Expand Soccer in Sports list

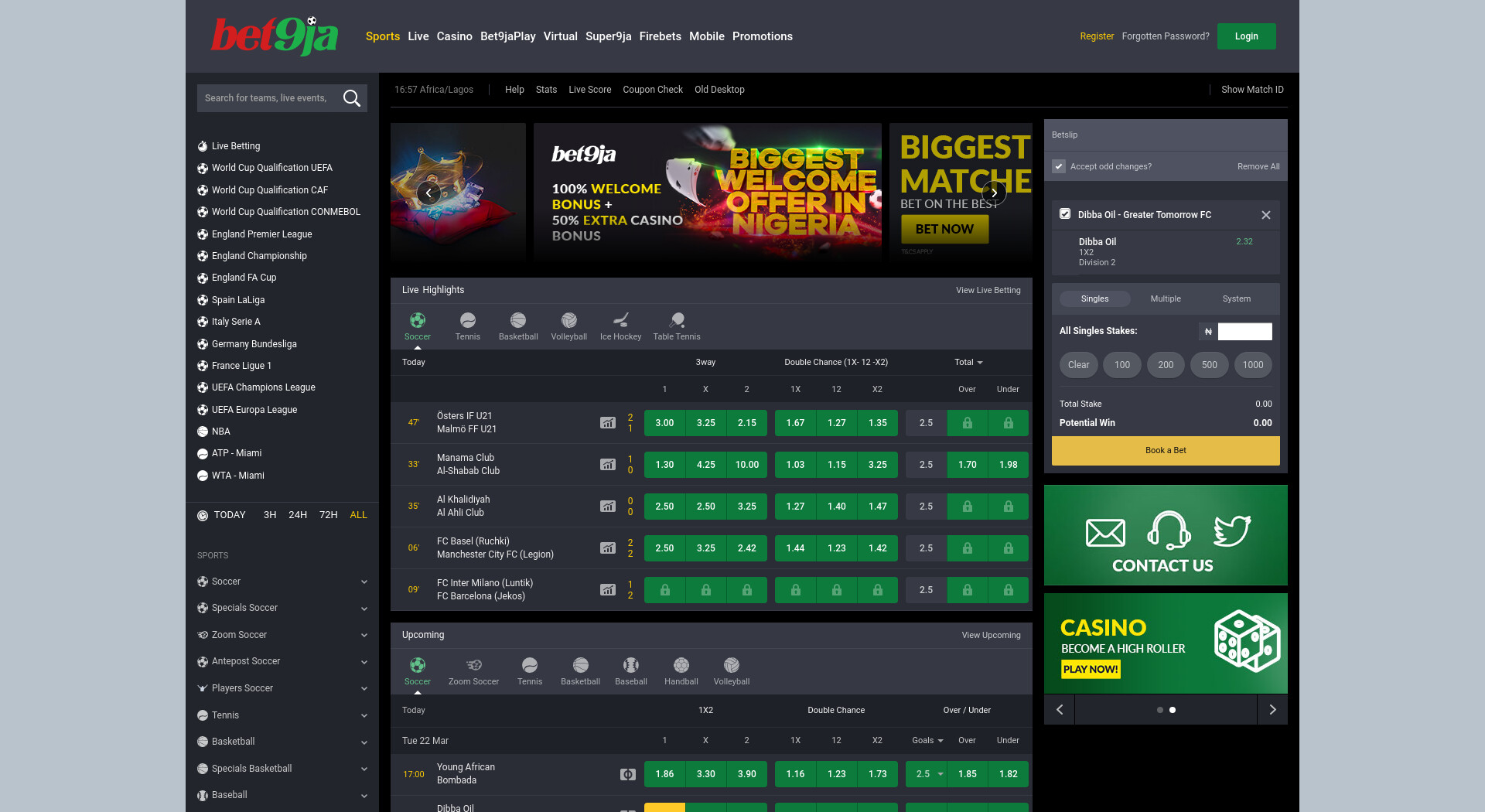(x=282, y=582)
